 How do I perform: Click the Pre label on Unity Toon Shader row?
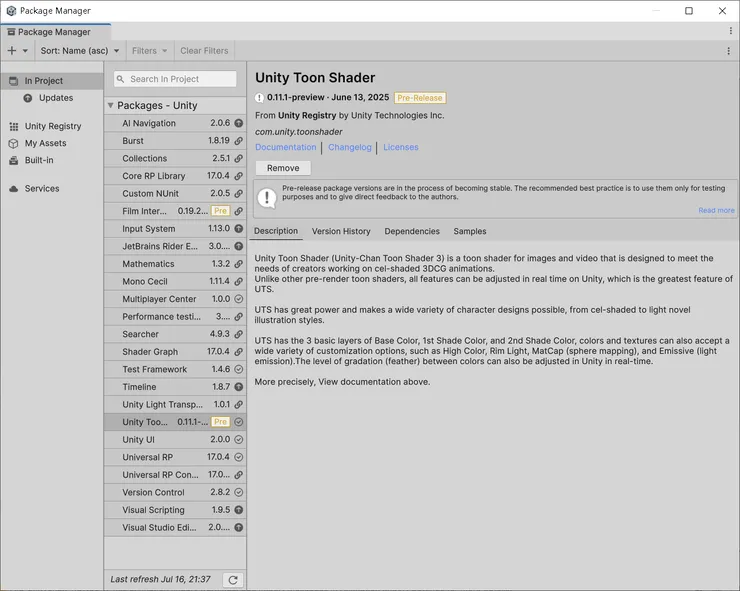tap(220, 422)
